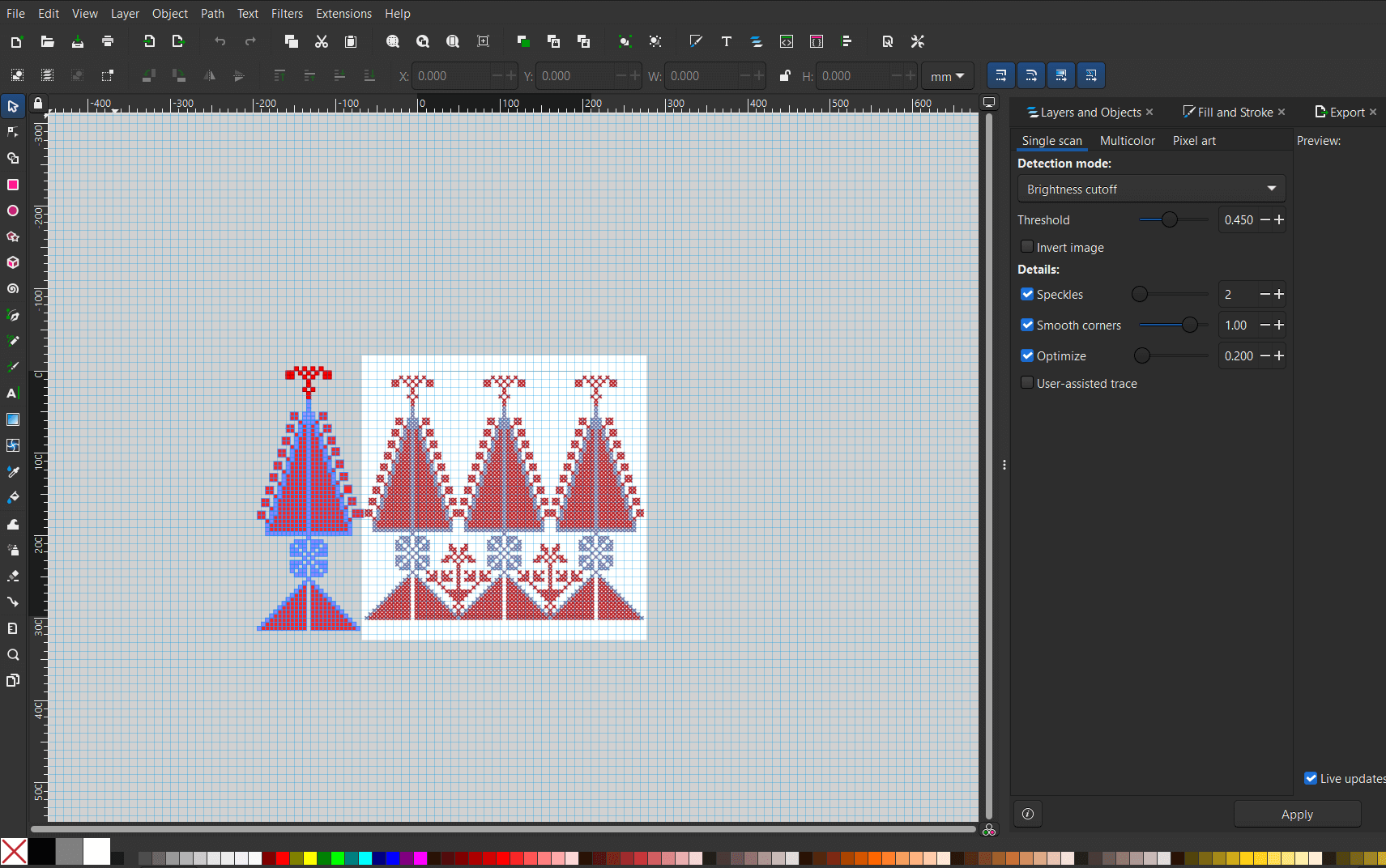The image size is (1386, 868).
Task: Pick the Eraser tool
Action: (13, 576)
